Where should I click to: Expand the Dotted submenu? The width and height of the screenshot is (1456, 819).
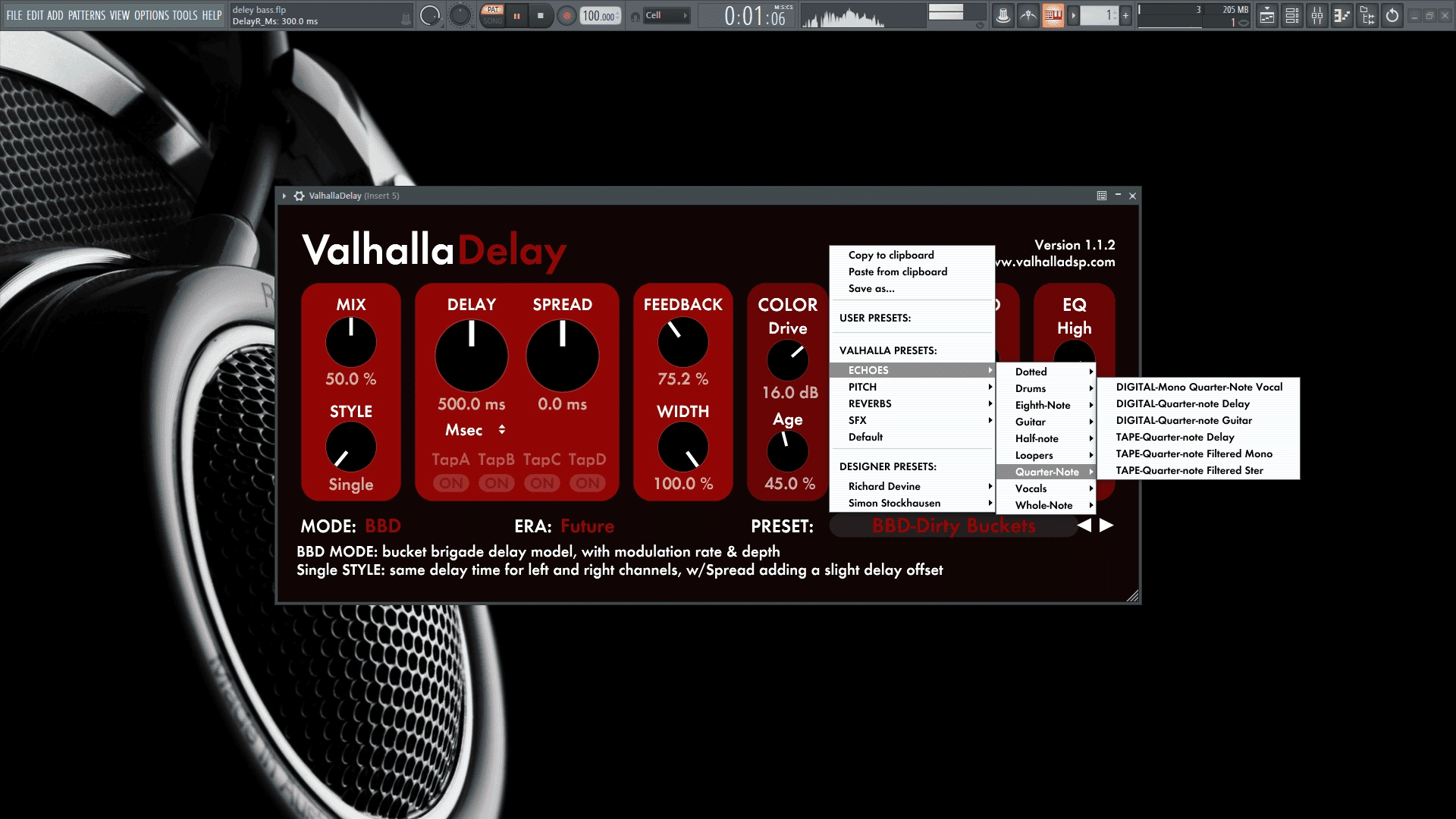[x=1046, y=372]
